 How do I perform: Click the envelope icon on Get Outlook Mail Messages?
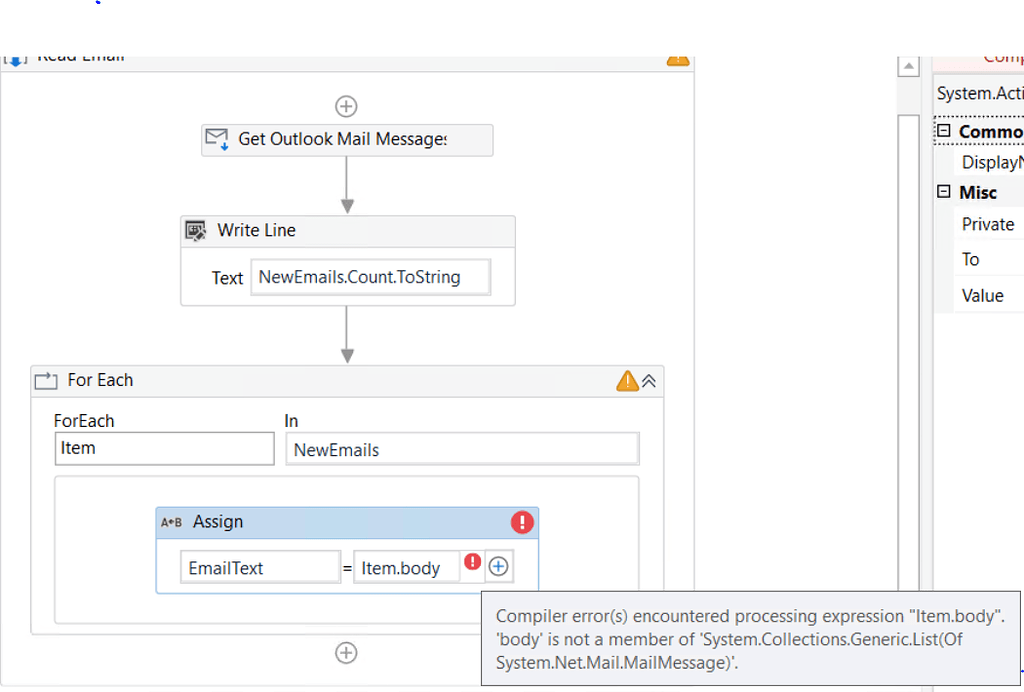216,139
